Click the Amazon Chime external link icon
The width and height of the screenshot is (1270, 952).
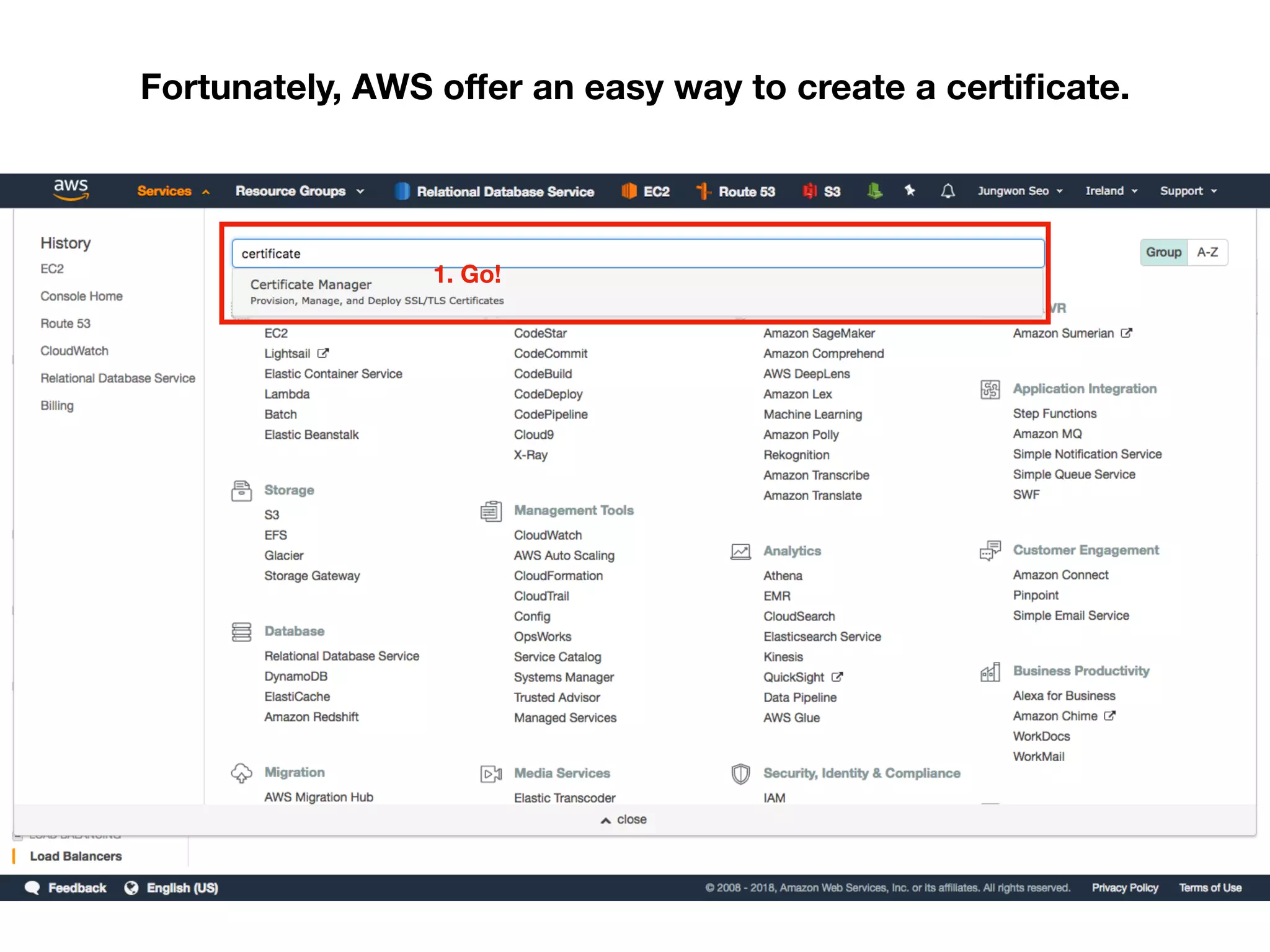[1110, 716]
